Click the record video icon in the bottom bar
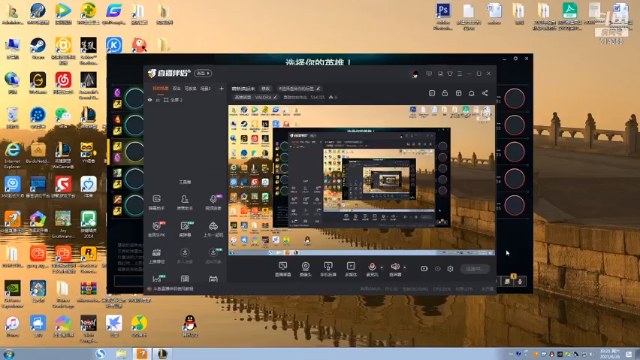 click(424, 269)
